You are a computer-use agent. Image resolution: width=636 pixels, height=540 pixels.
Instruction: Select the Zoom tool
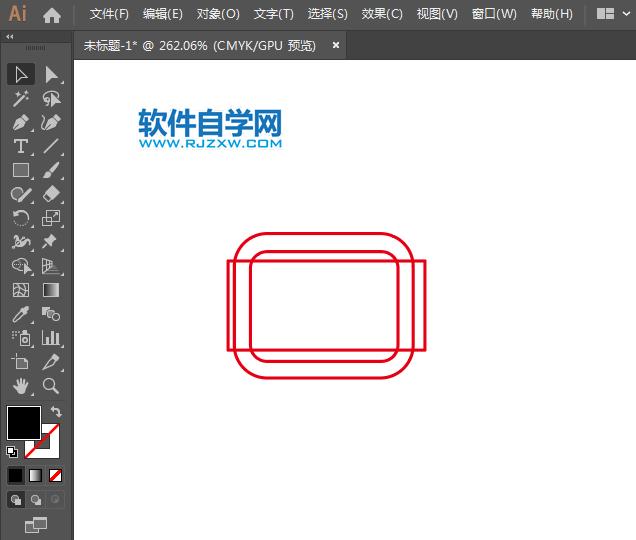coord(51,386)
